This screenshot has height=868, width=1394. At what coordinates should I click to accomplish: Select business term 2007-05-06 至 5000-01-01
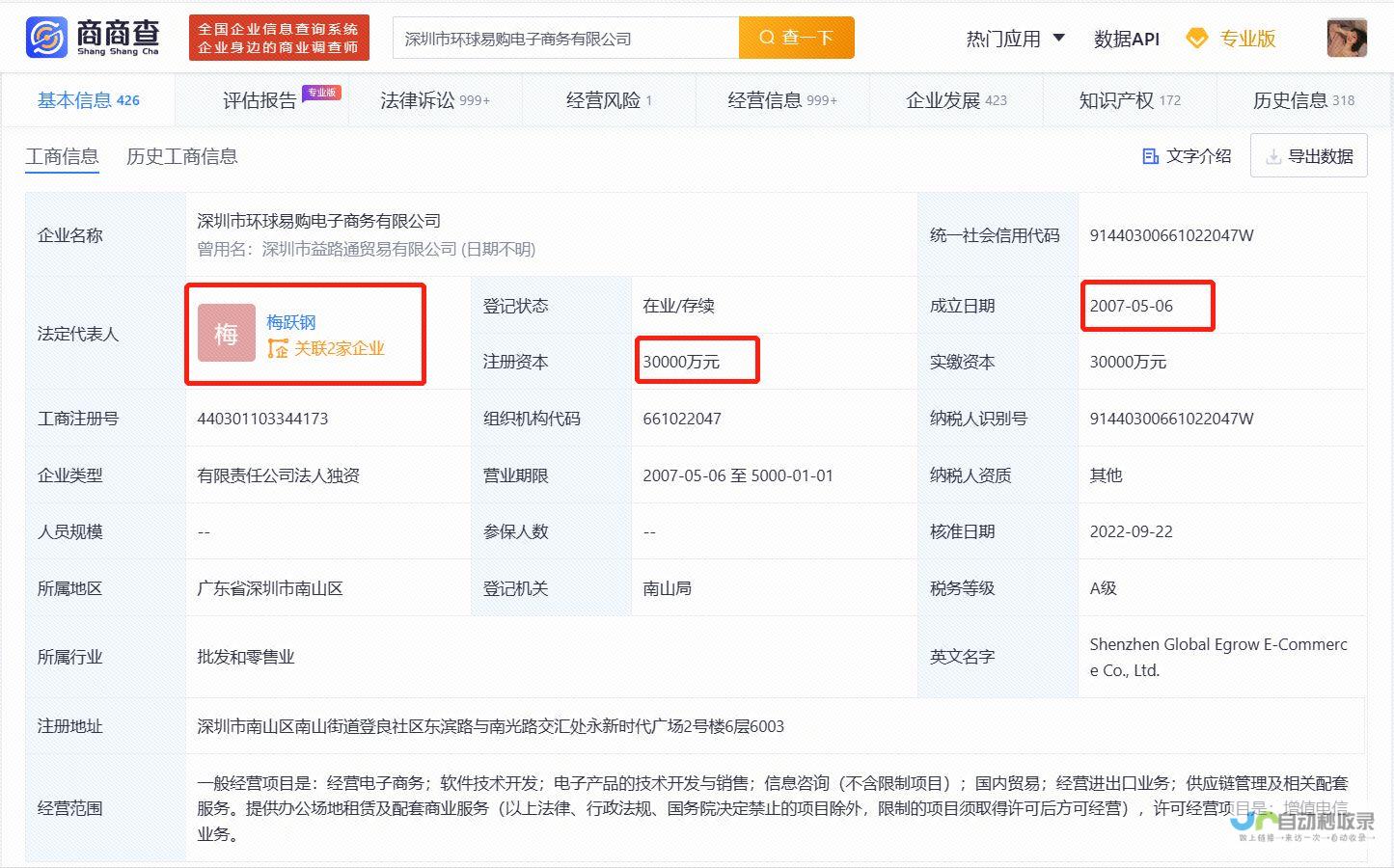(738, 475)
